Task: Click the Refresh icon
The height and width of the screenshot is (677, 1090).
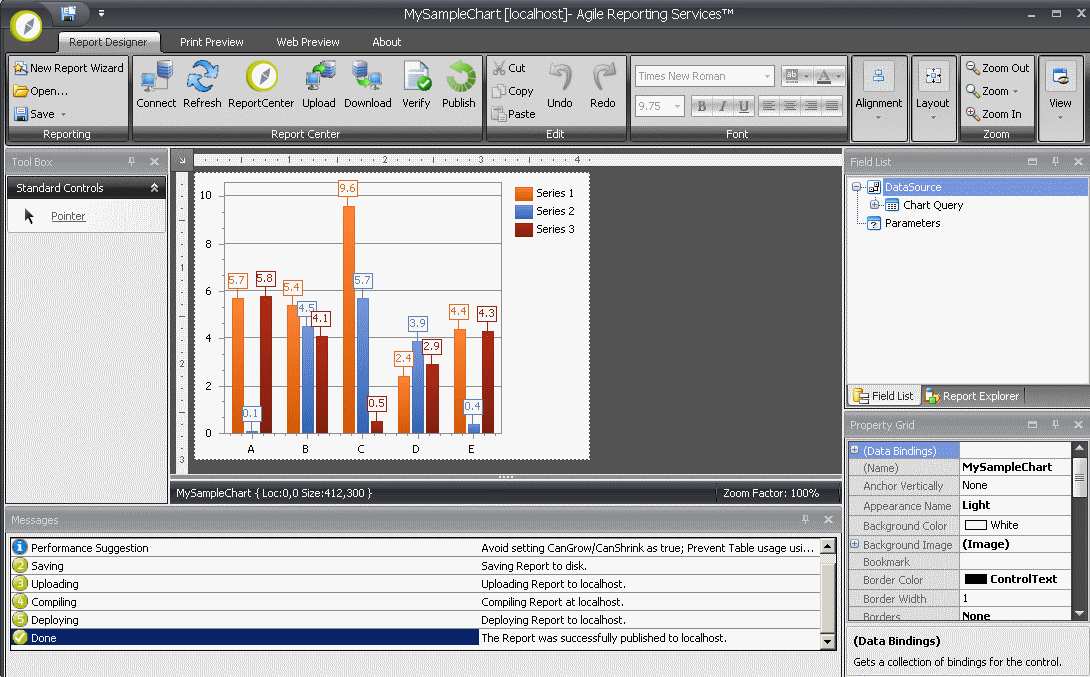Action: coord(202,85)
